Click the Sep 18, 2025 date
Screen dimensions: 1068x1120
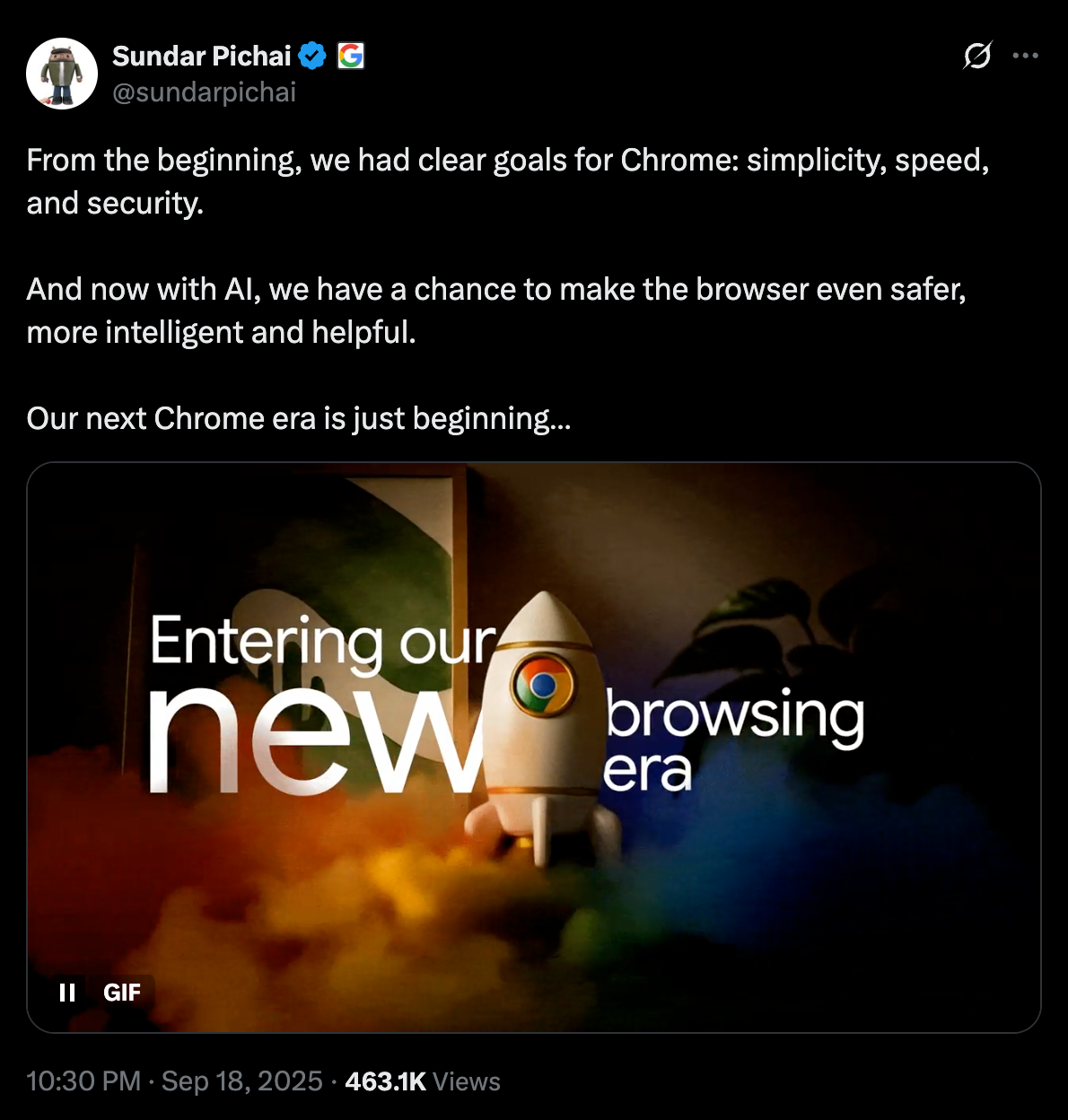click(x=242, y=1081)
